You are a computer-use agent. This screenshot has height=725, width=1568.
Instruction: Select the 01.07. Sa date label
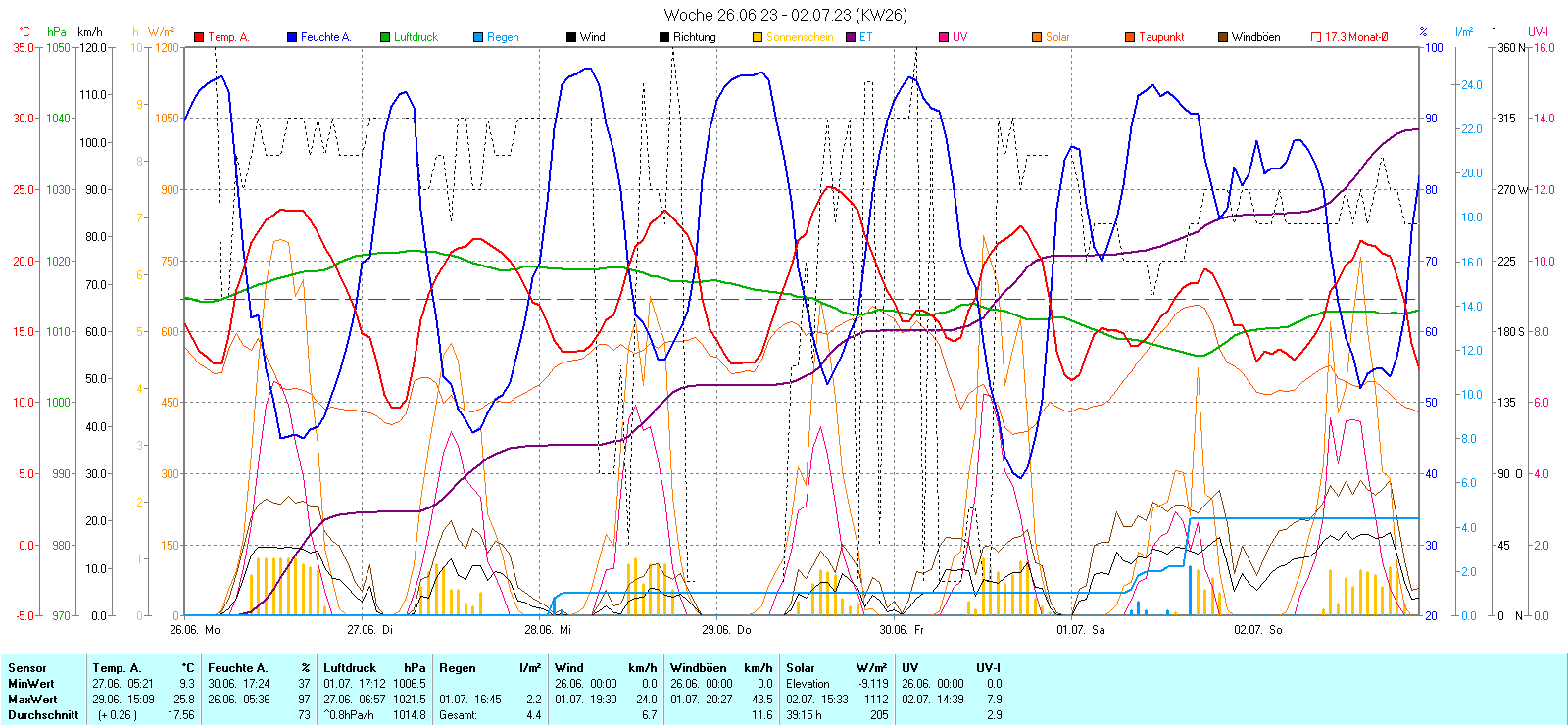point(1080,630)
